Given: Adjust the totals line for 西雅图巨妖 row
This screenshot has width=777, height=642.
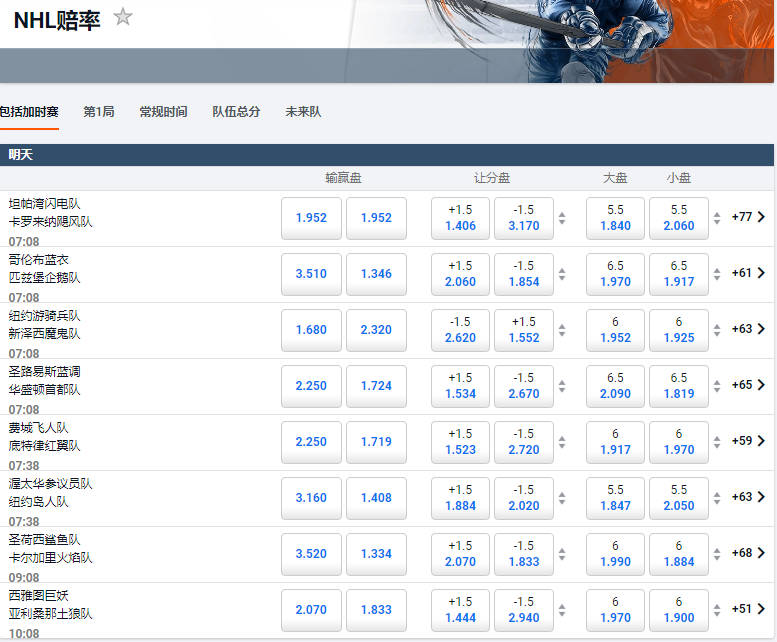Looking at the screenshot, I should pyautogui.click(x=716, y=610).
